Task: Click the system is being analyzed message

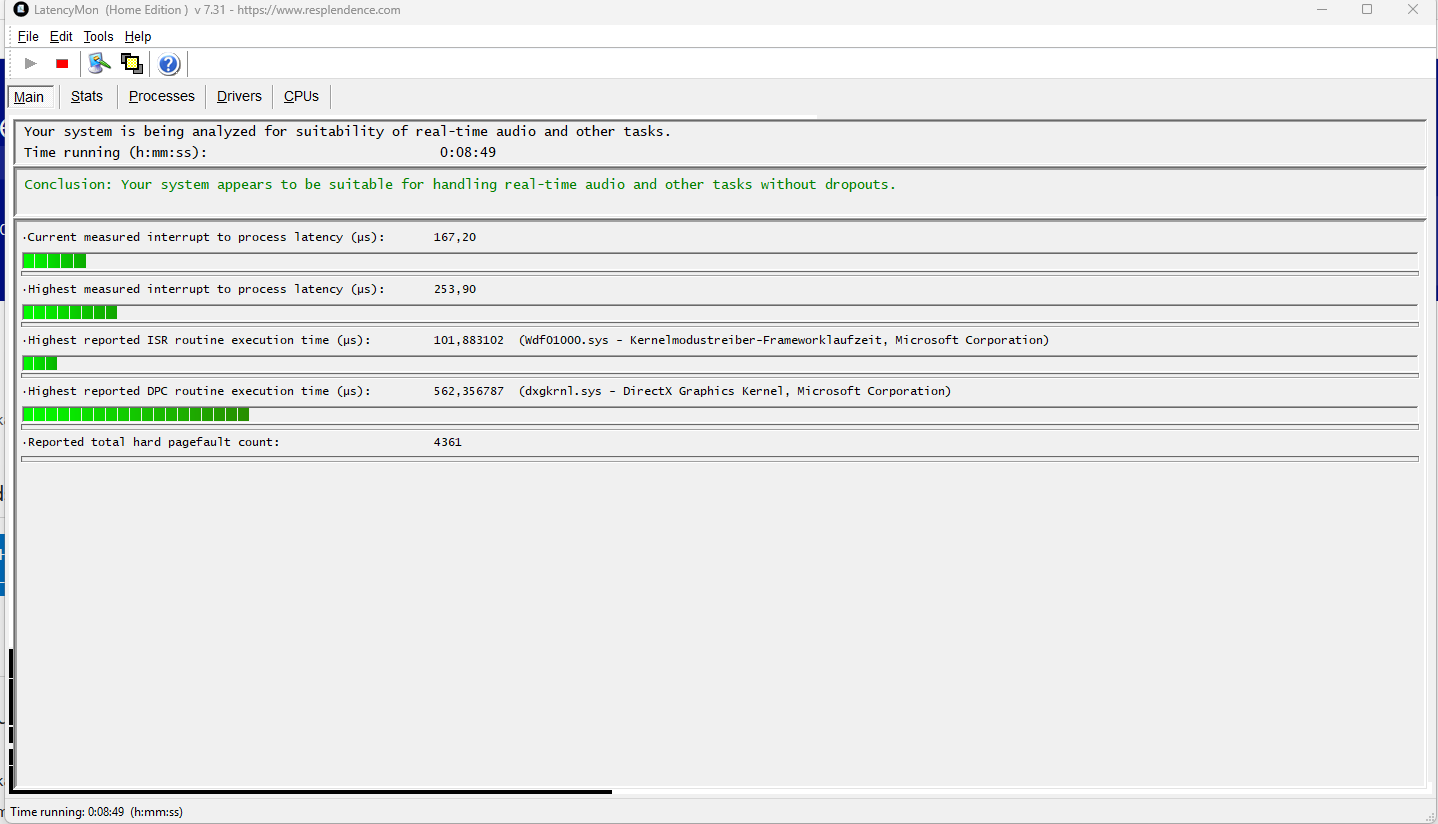Action: coord(348,132)
